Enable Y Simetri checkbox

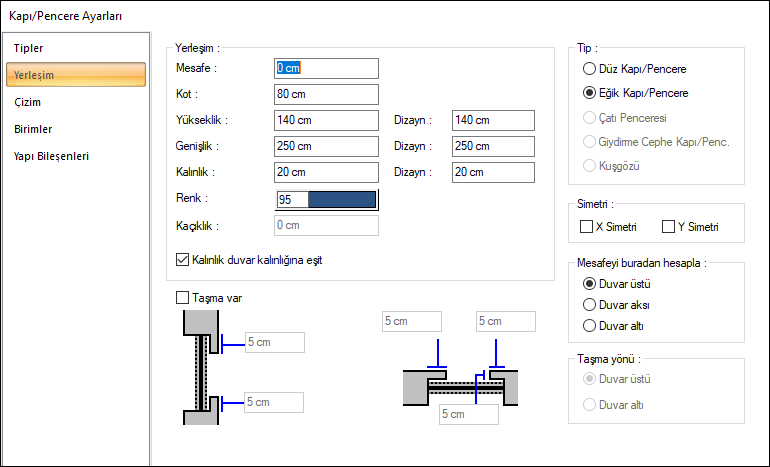point(669,227)
